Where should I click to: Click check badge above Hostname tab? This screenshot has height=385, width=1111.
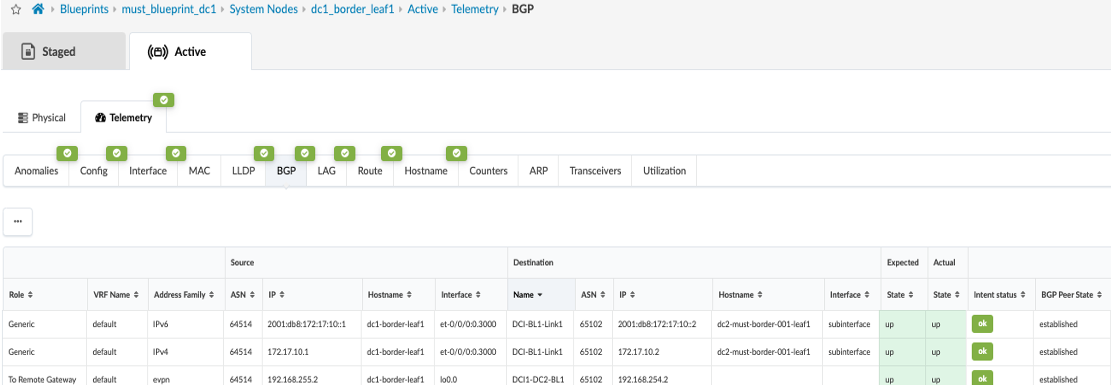point(456,153)
